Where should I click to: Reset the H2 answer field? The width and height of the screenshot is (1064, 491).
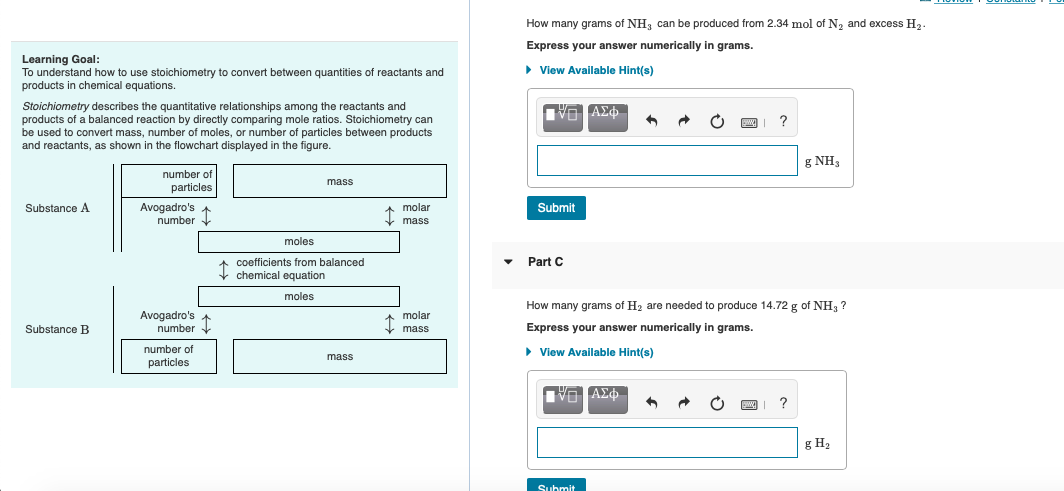(x=717, y=404)
